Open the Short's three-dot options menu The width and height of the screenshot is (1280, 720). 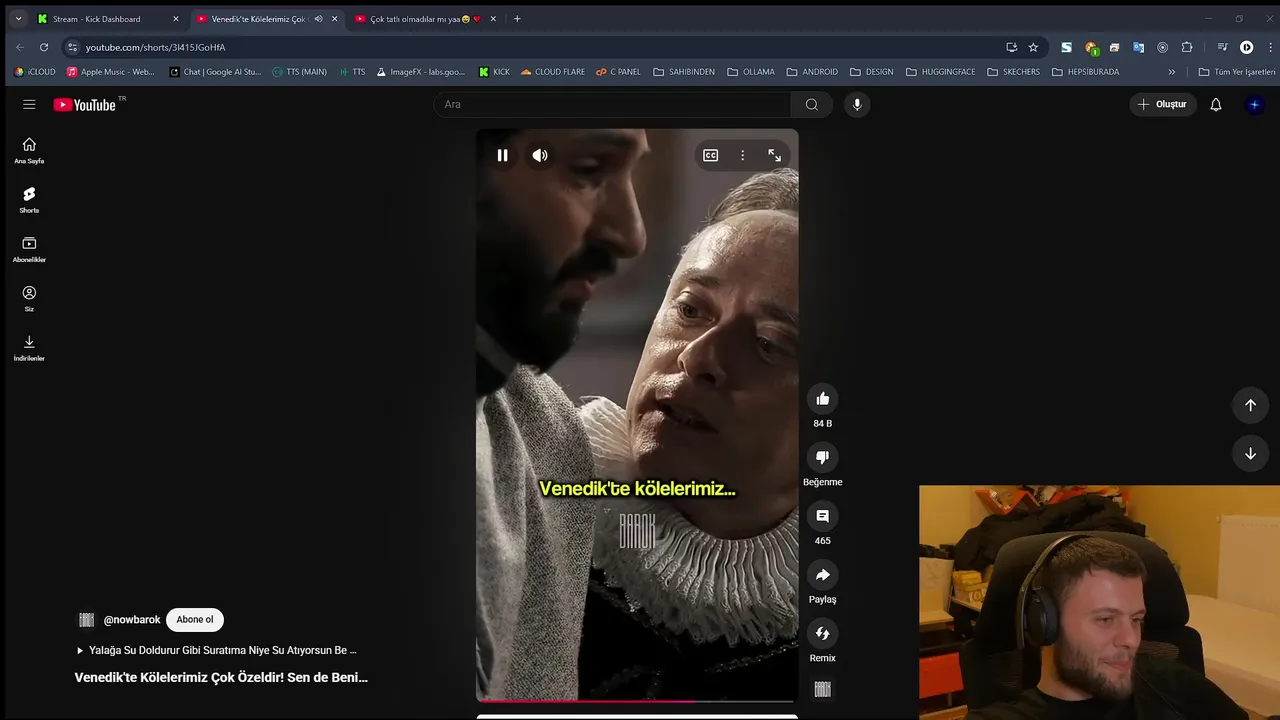pyautogui.click(x=742, y=155)
